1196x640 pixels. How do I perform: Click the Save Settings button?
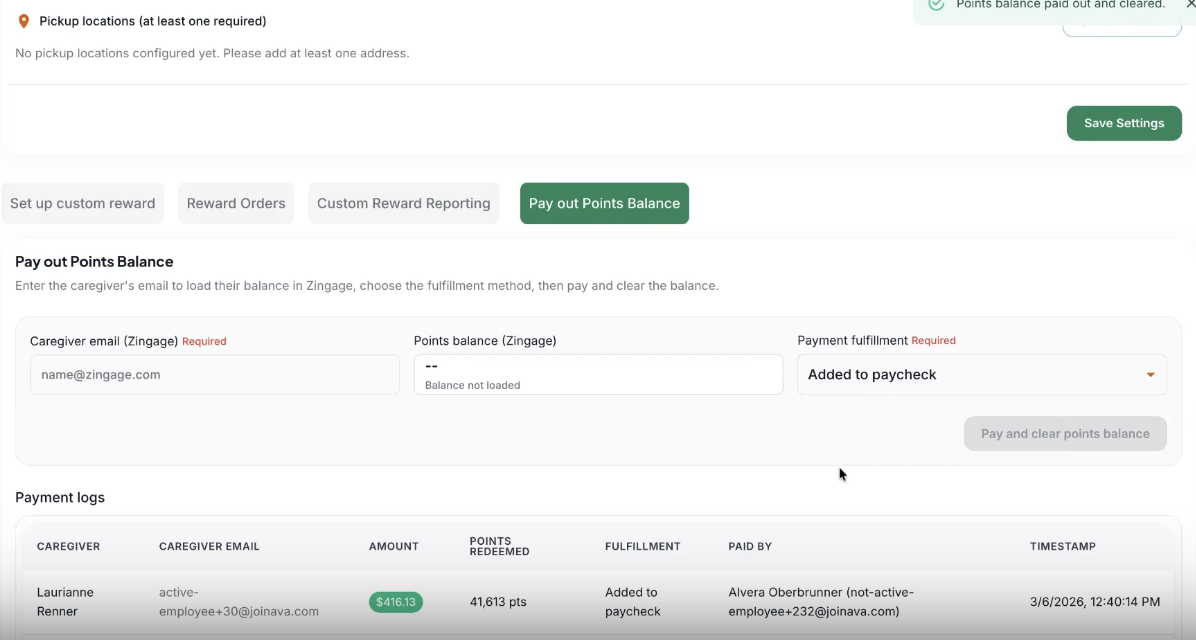point(1124,123)
